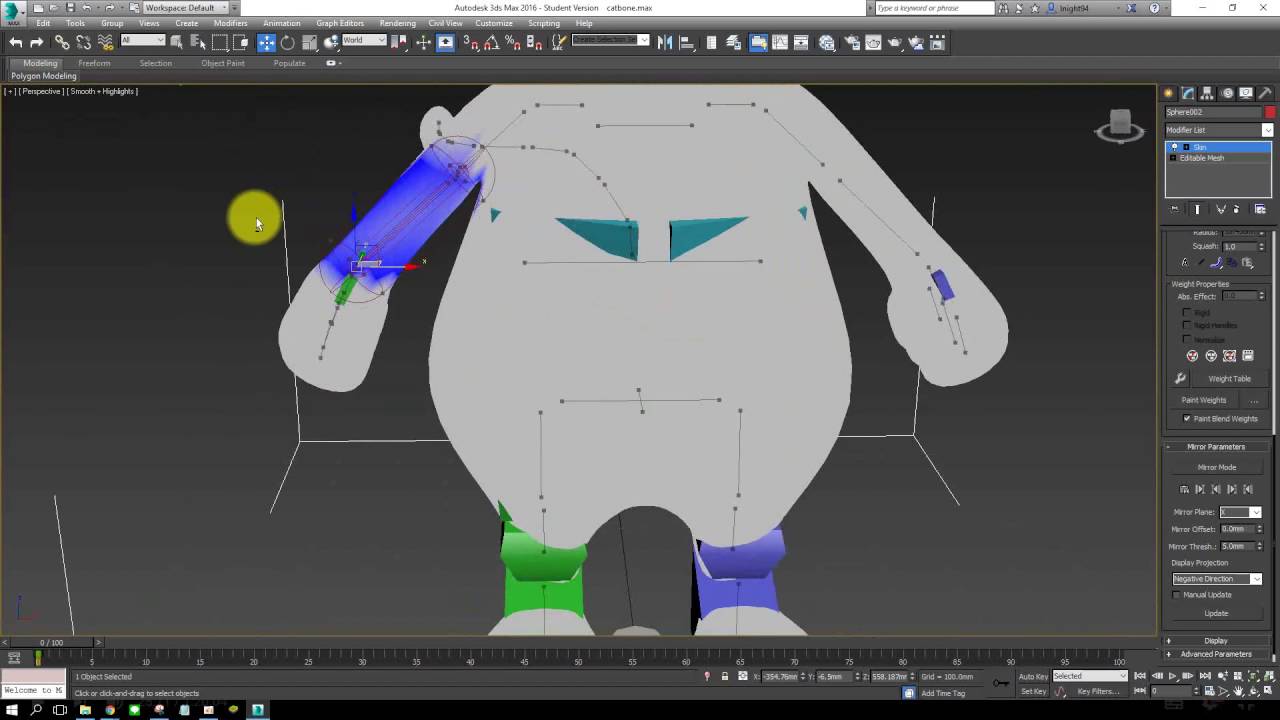Image resolution: width=1280 pixels, height=720 pixels.
Task: Open the Utilities panel tab
Action: [x=1266, y=93]
